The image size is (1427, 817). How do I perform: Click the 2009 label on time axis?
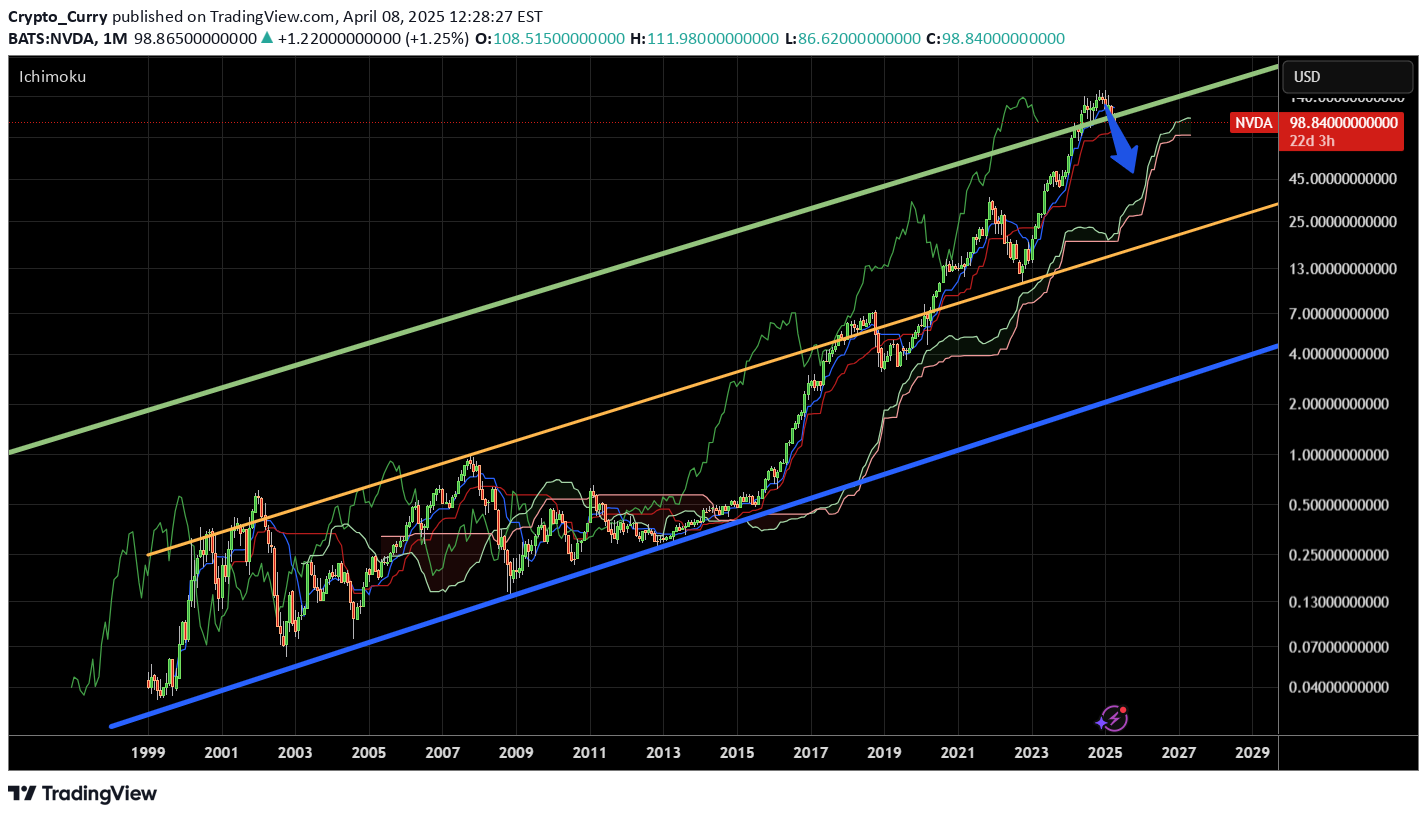(x=515, y=752)
